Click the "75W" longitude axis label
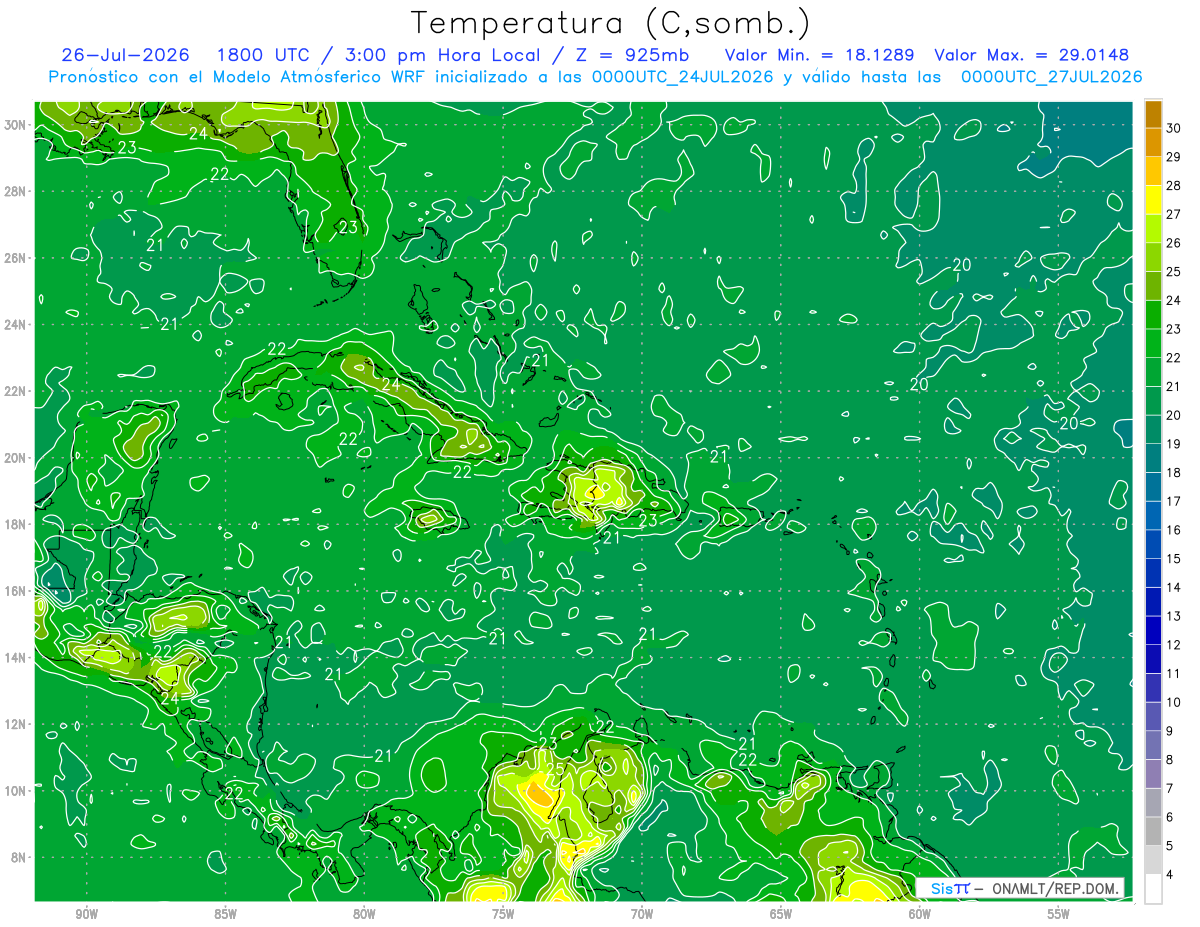The width and height of the screenshot is (1200, 927). 503,914
